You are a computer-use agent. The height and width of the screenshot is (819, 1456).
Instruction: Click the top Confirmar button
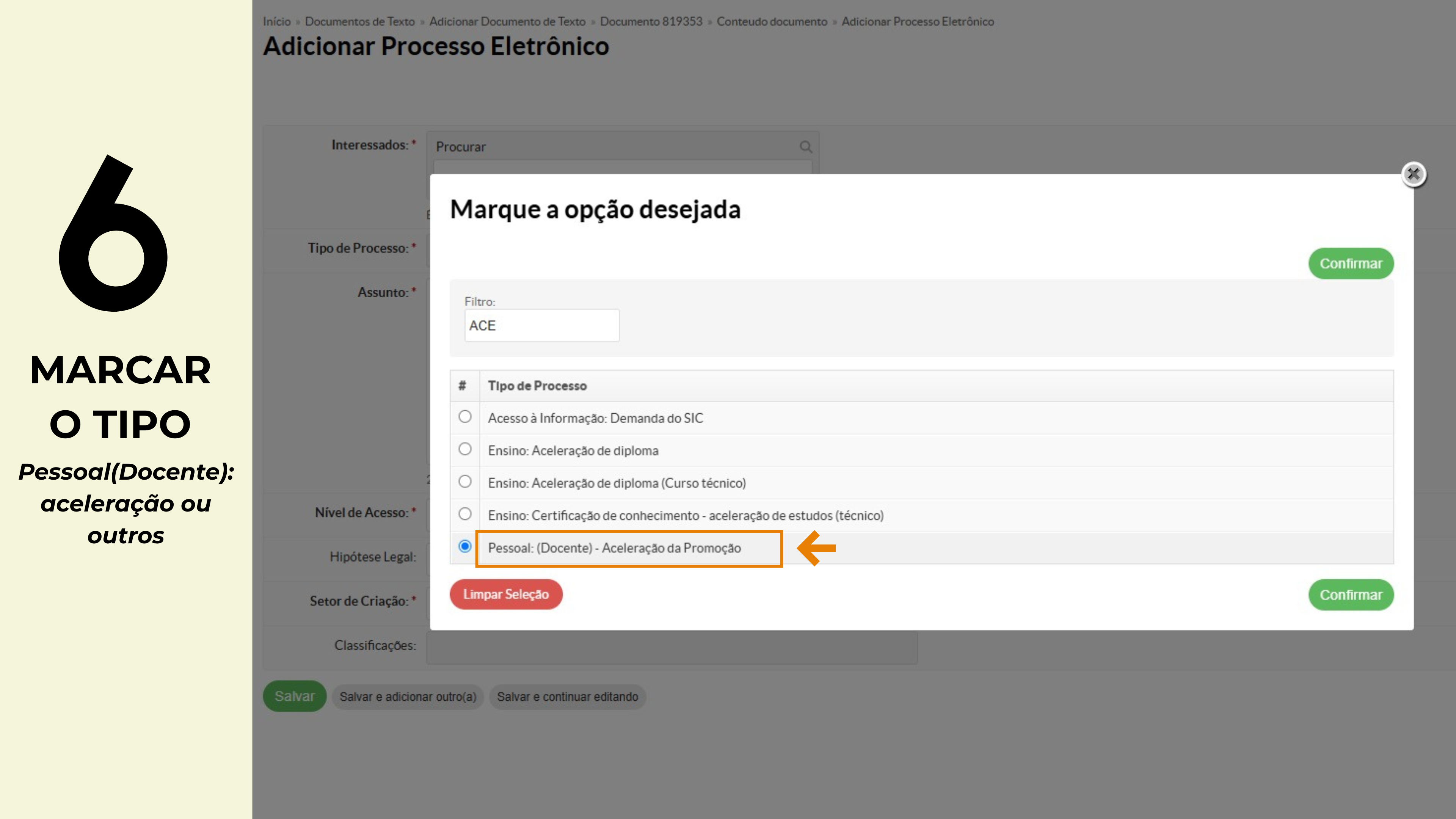1350,264
